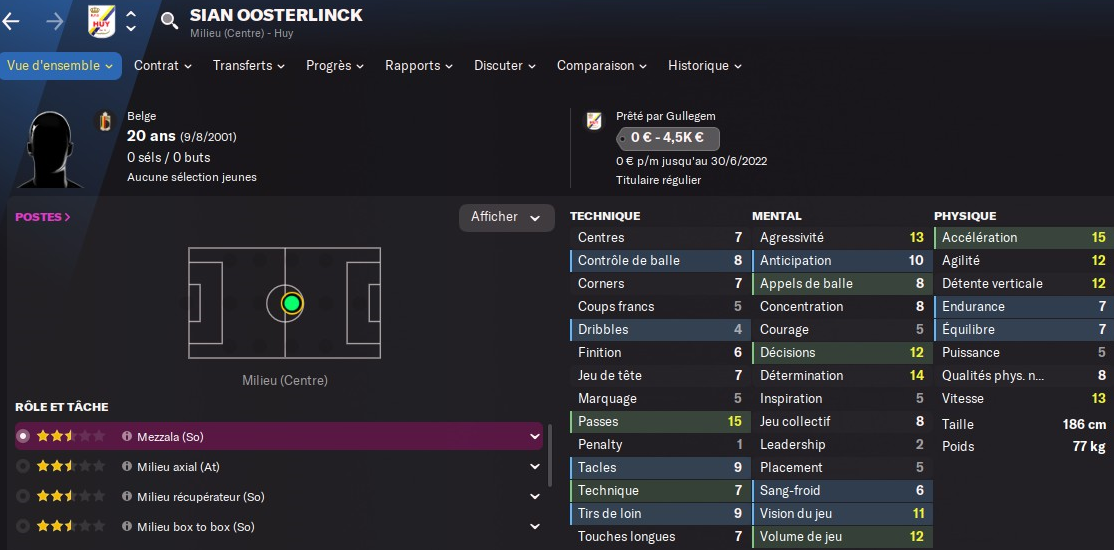The height and width of the screenshot is (552, 1114).
Task: Click the POSTES link
Action: point(42,217)
